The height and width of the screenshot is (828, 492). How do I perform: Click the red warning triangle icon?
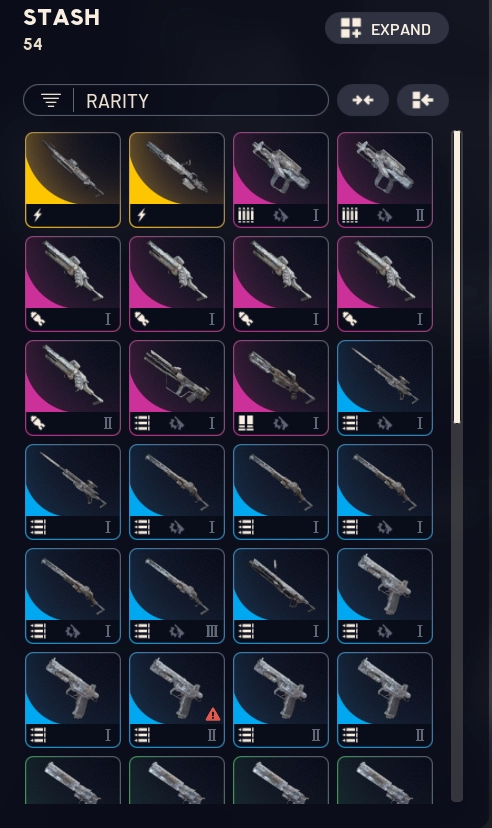point(213,715)
